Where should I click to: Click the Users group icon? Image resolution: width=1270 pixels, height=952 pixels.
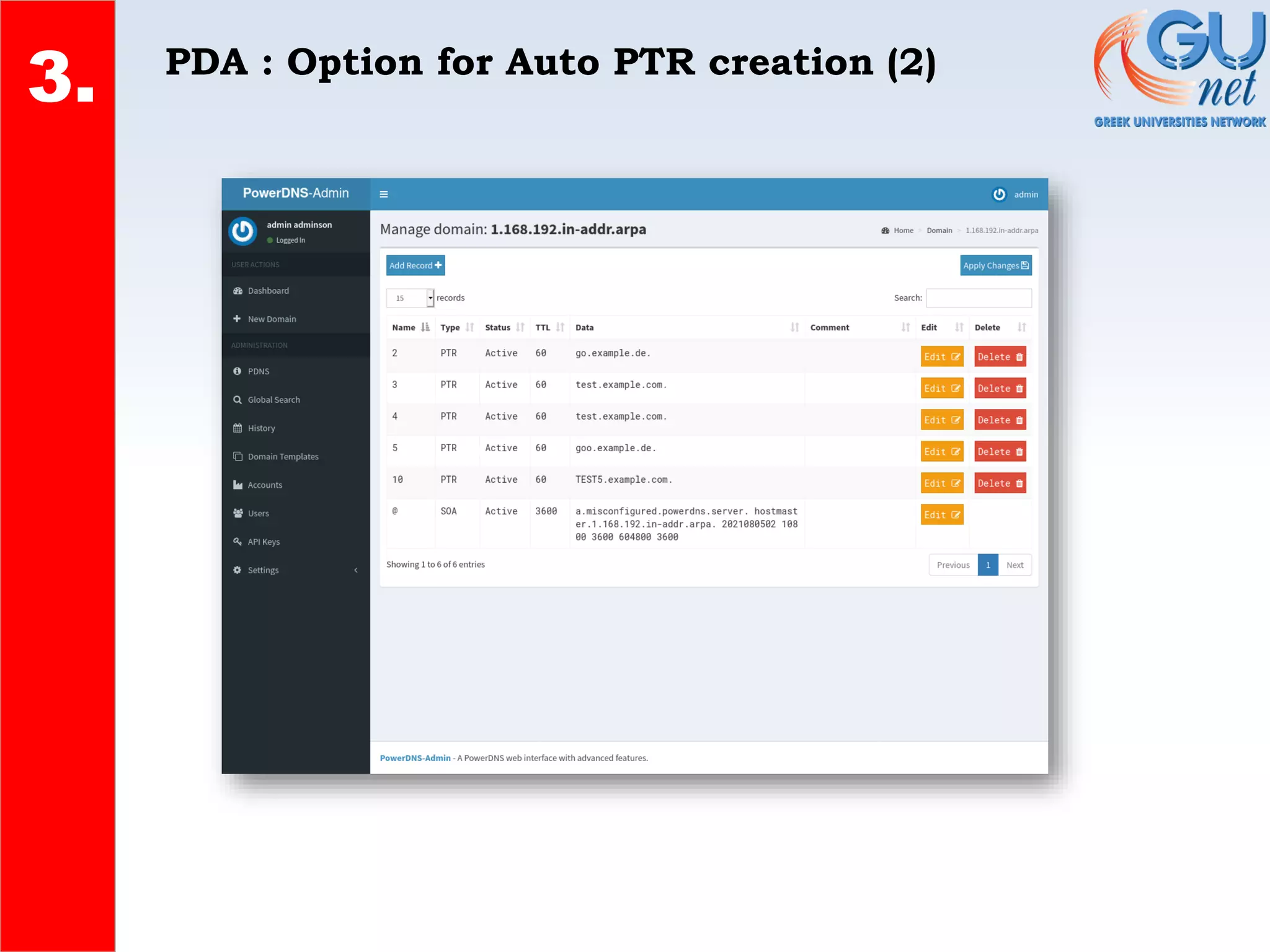click(x=238, y=513)
